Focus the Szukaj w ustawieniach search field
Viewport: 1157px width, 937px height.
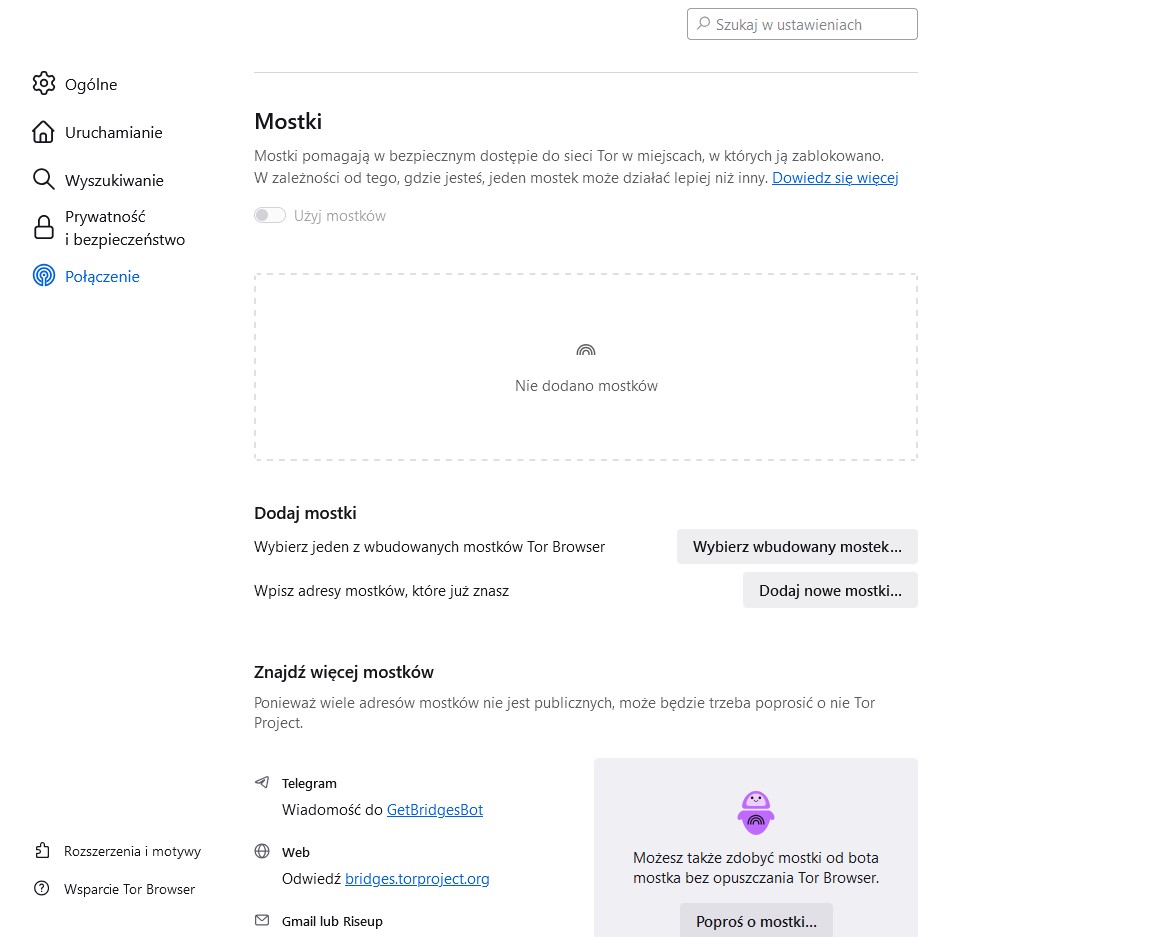click(810, 25)
